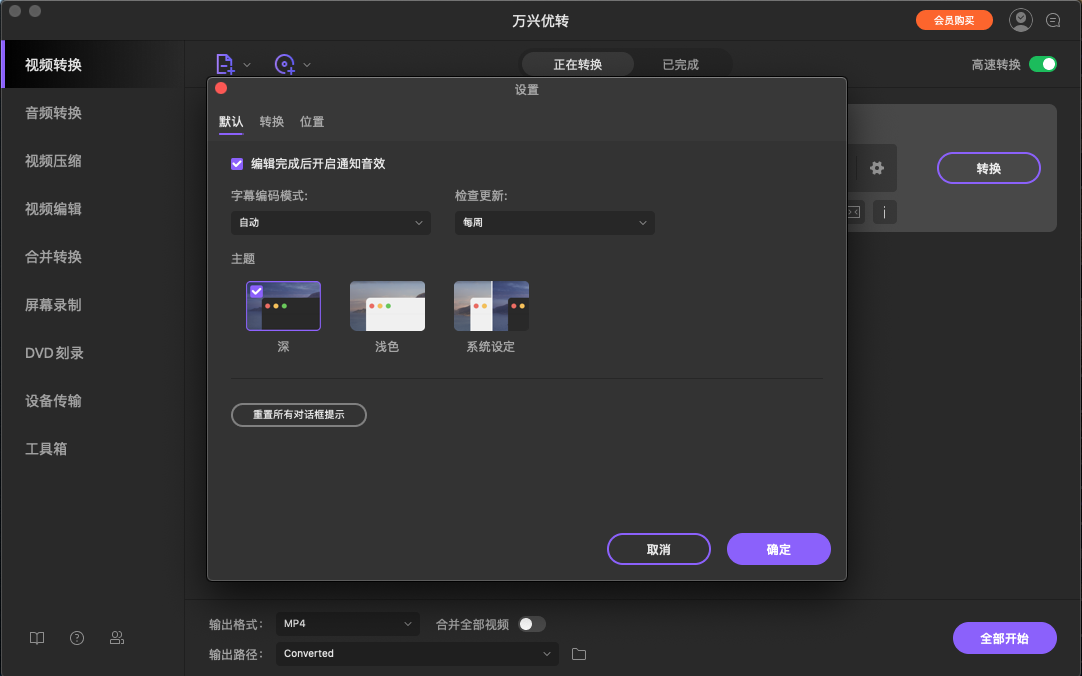Click the user account avatar top right

[1020, 19]
